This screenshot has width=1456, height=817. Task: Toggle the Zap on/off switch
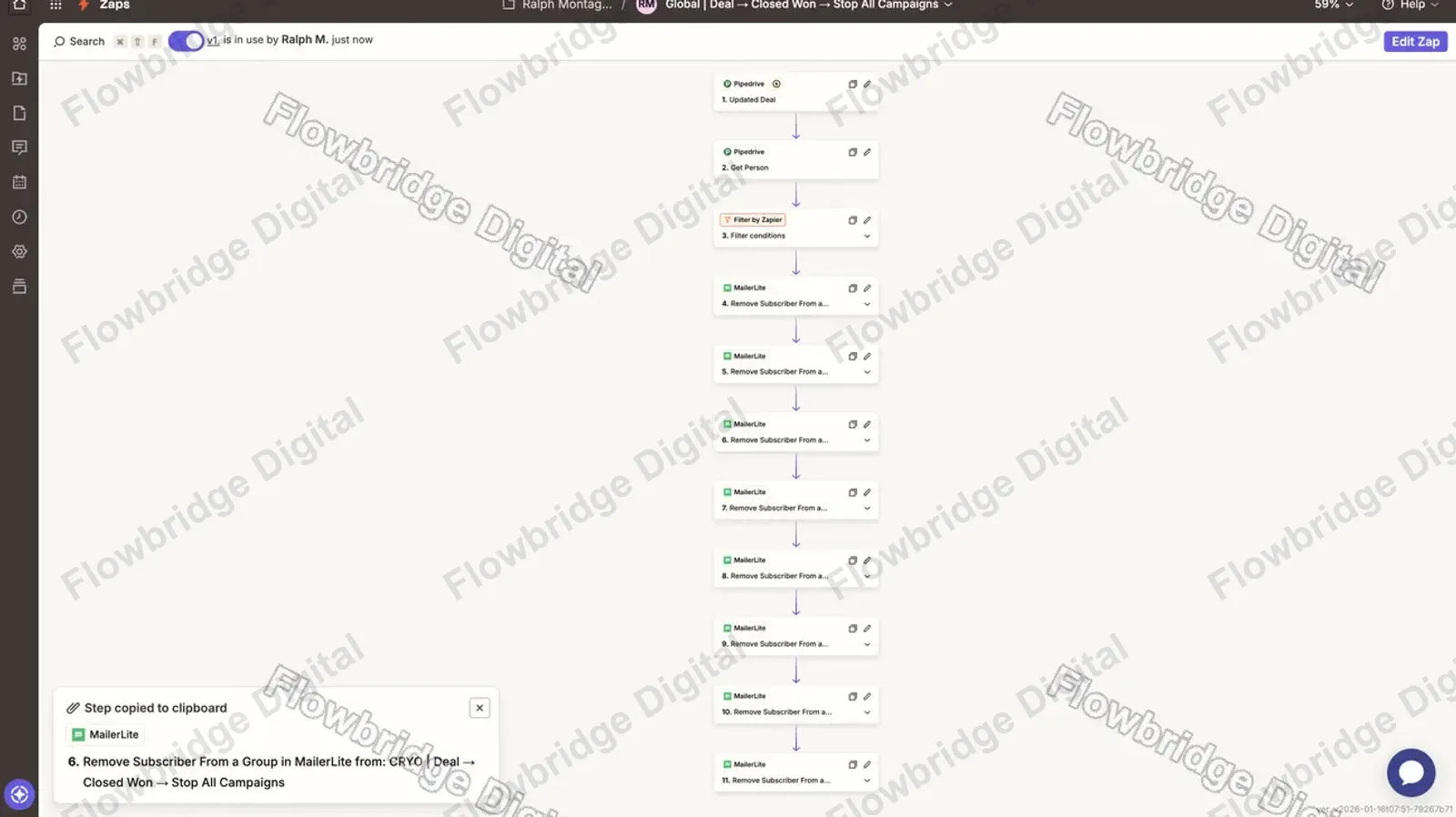186,41
